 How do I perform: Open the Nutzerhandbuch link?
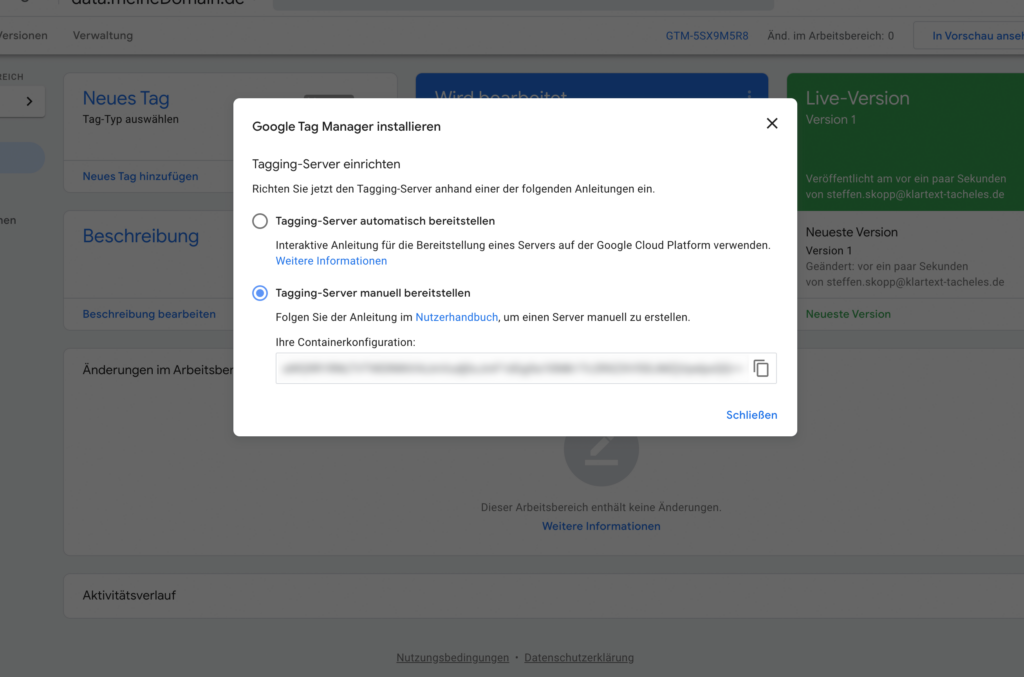click(x=456, y=317)
